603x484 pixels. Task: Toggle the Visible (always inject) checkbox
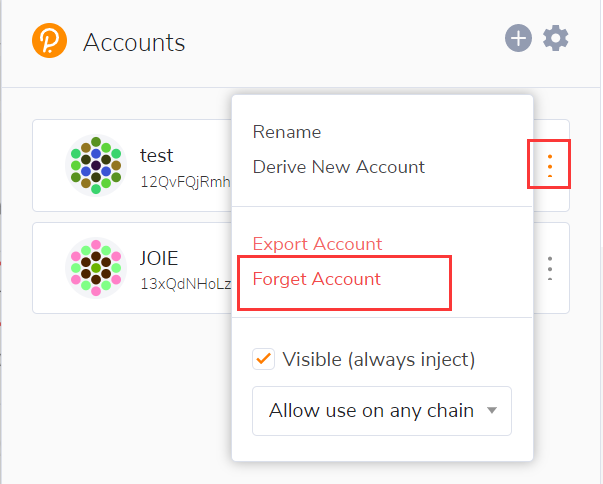coord(263,359)
